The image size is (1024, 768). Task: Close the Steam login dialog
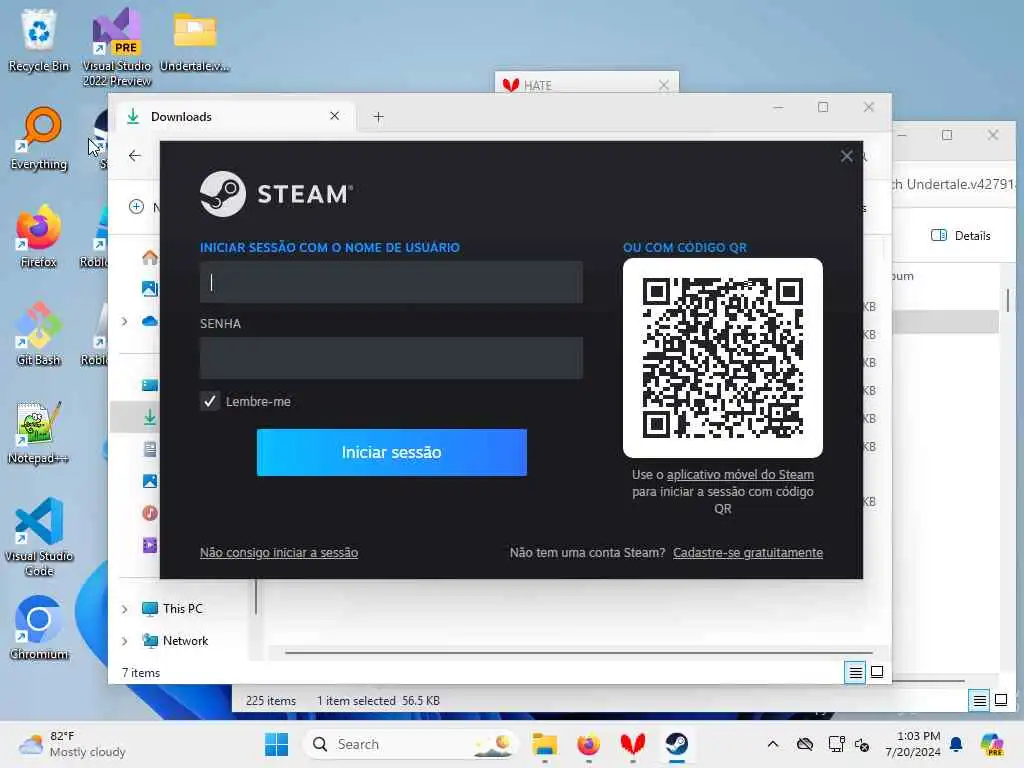(846, 156)
